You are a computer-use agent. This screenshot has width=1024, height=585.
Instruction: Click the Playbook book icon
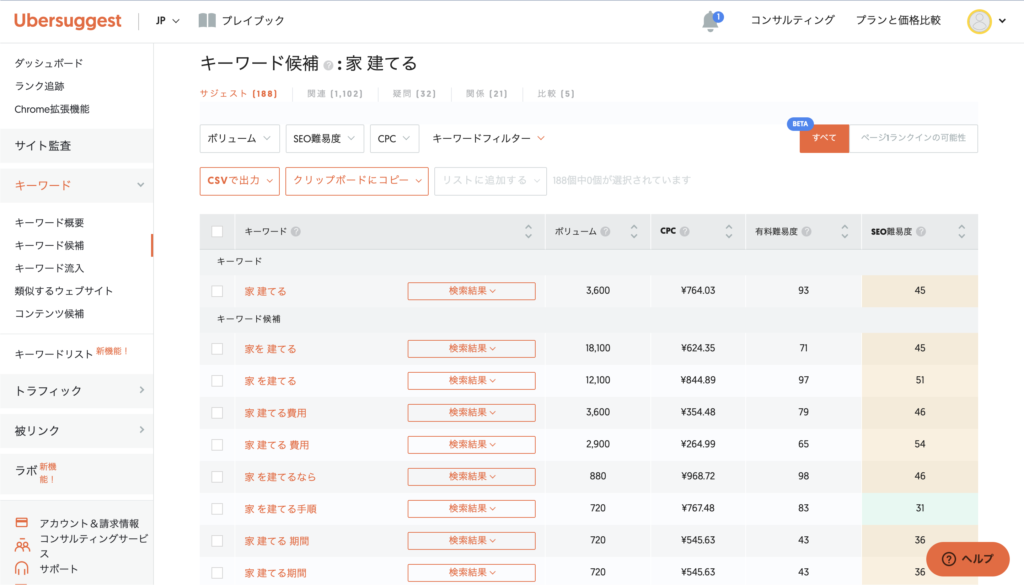[x=207, y=20]
